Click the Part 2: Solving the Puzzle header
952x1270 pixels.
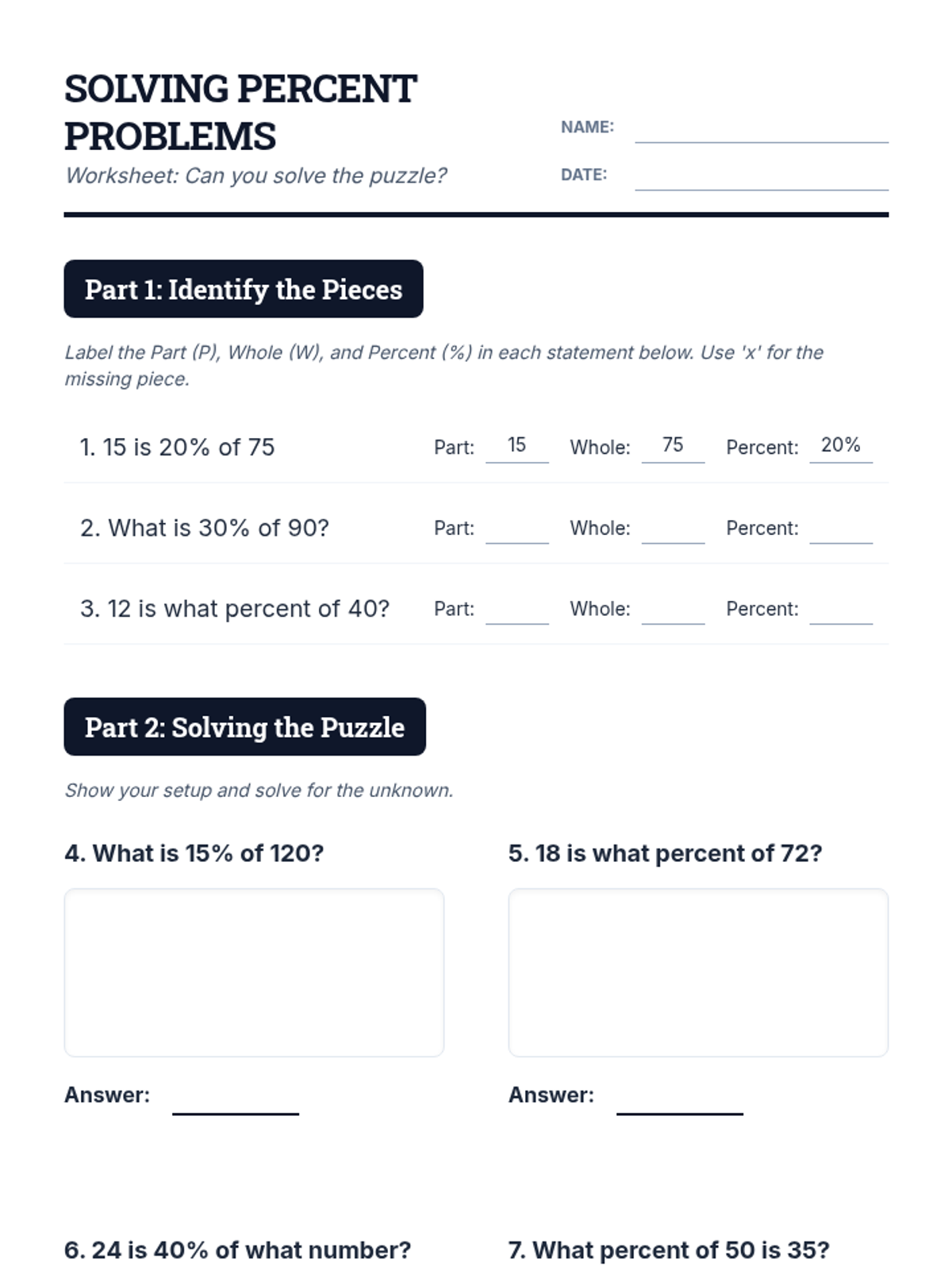244,727
